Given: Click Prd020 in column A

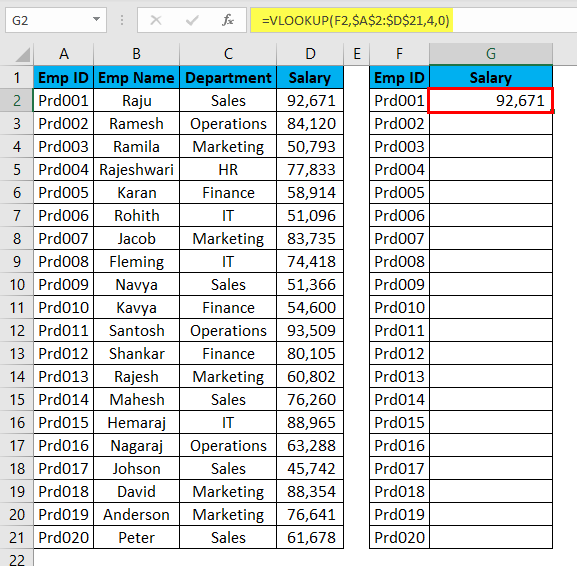Looking at the screenshot, I should [x=64, y=538].
